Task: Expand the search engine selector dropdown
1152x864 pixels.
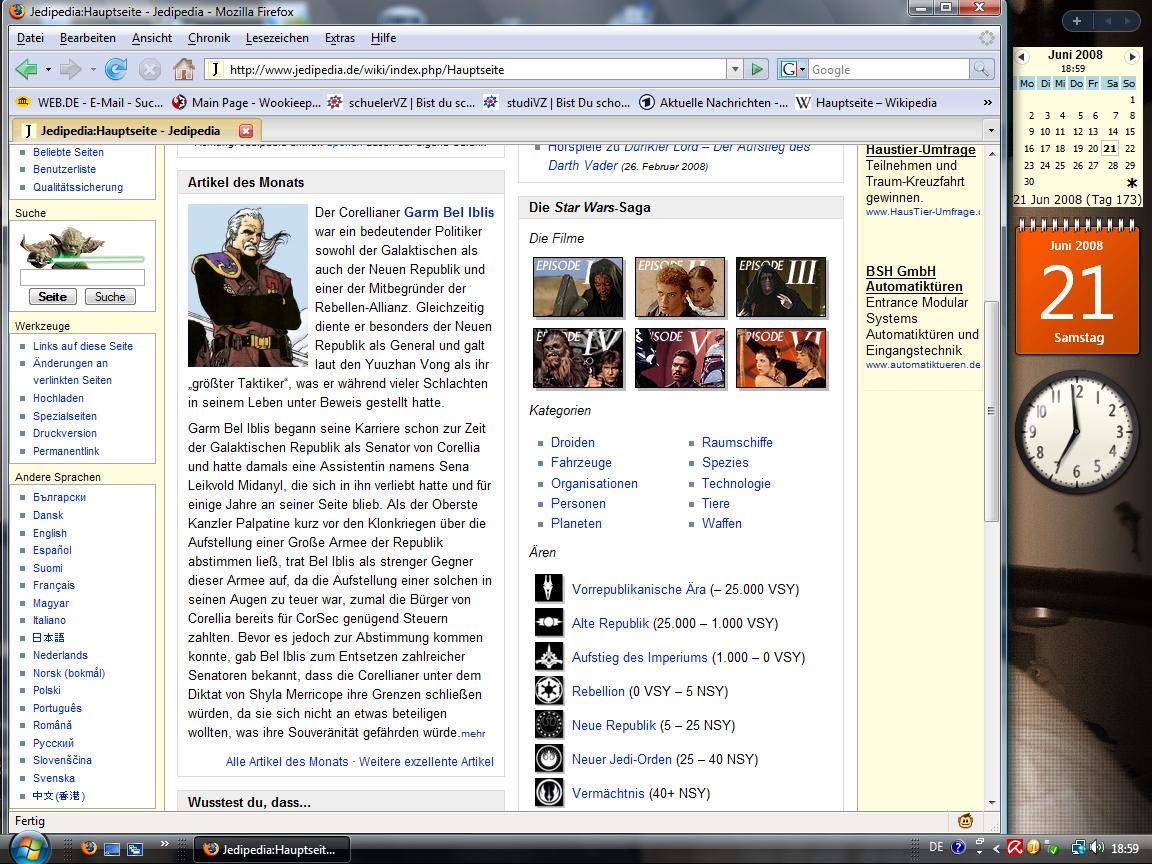Action: (x=794, y=69)
